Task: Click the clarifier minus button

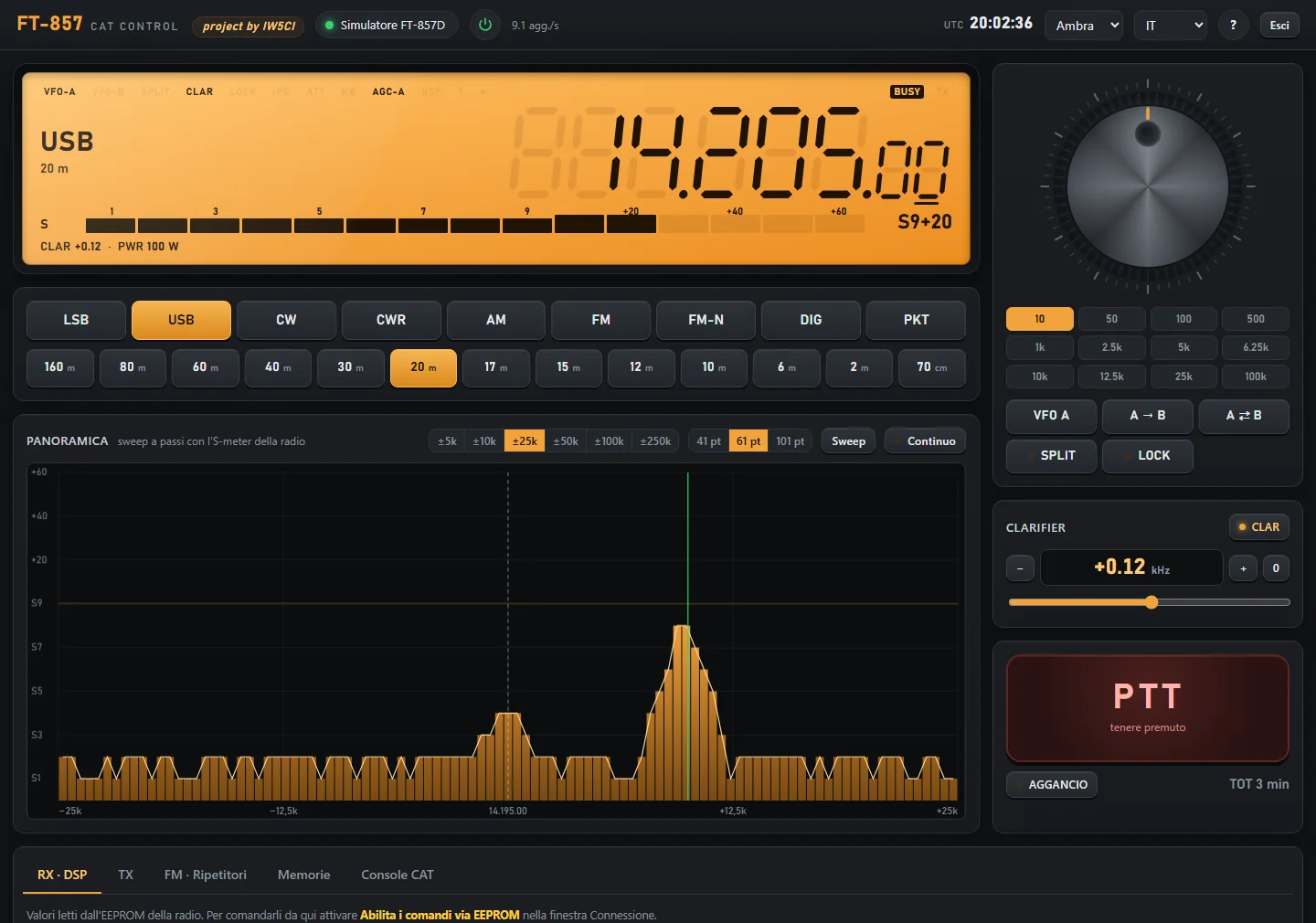Action: pyautogui.click(x=1020, y=568)
